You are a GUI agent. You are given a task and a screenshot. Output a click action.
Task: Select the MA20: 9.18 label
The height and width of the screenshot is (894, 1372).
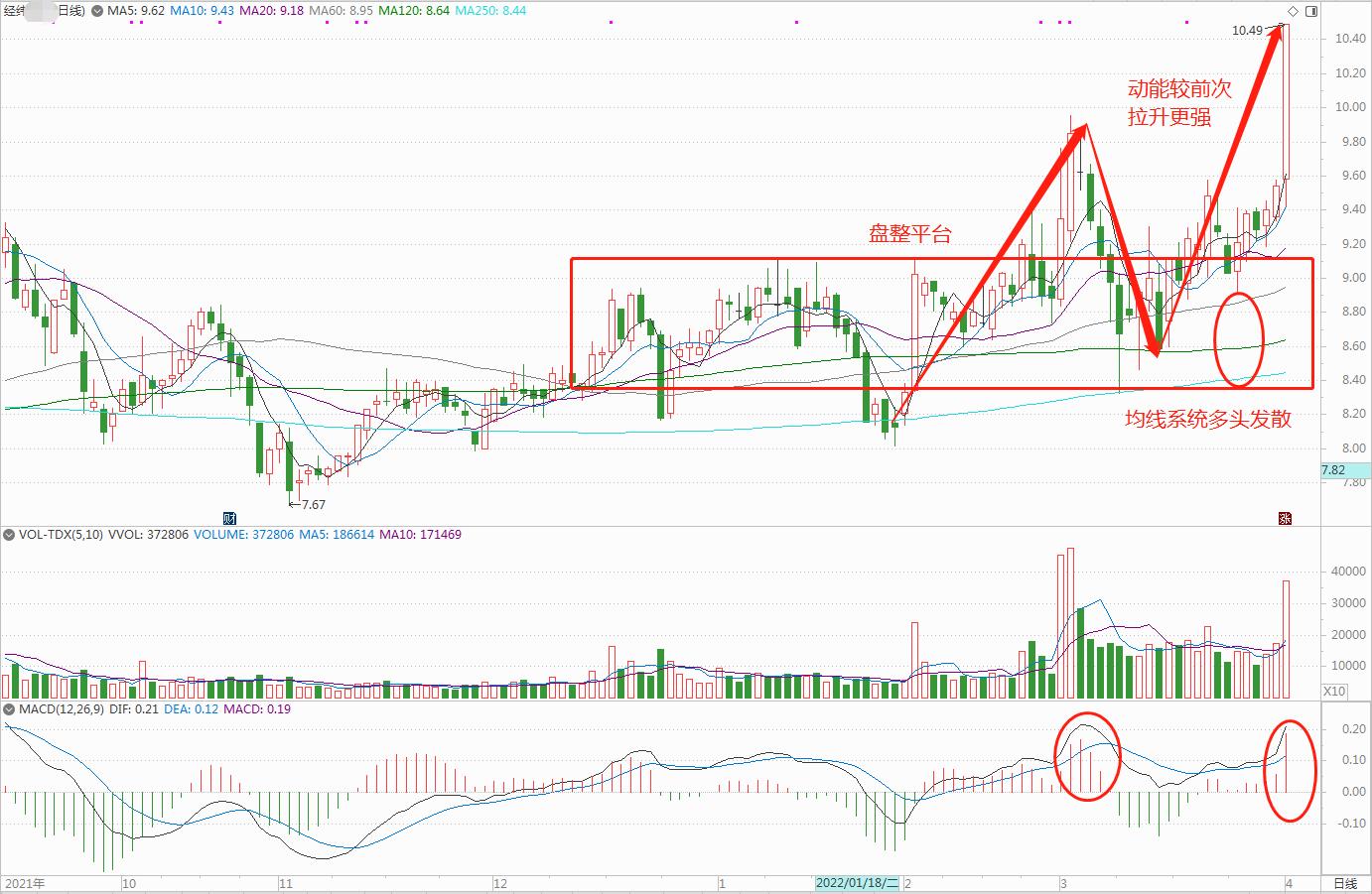[273, 11]
